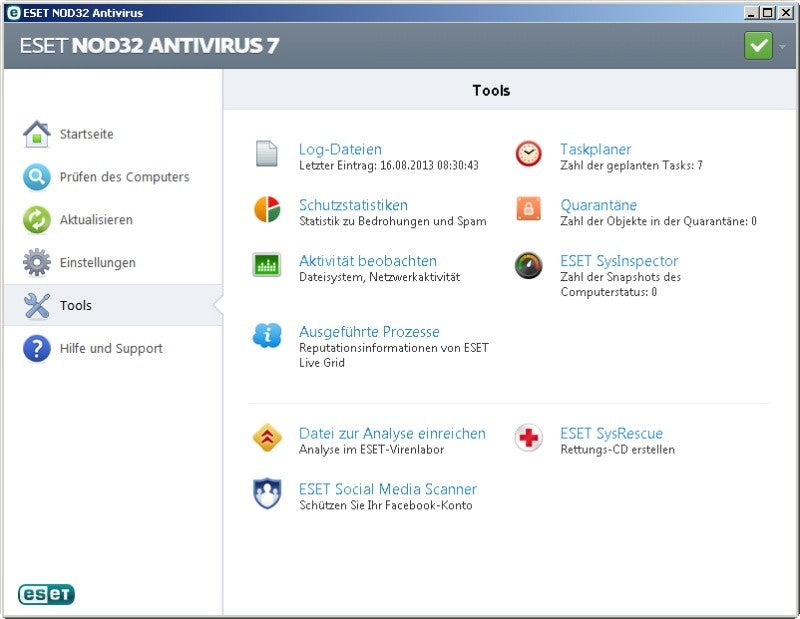Image resolution: width=800 pixels, height=619 pixels.
Task: Click the Quarantäne orange lock icon
Action: (528, 209)
